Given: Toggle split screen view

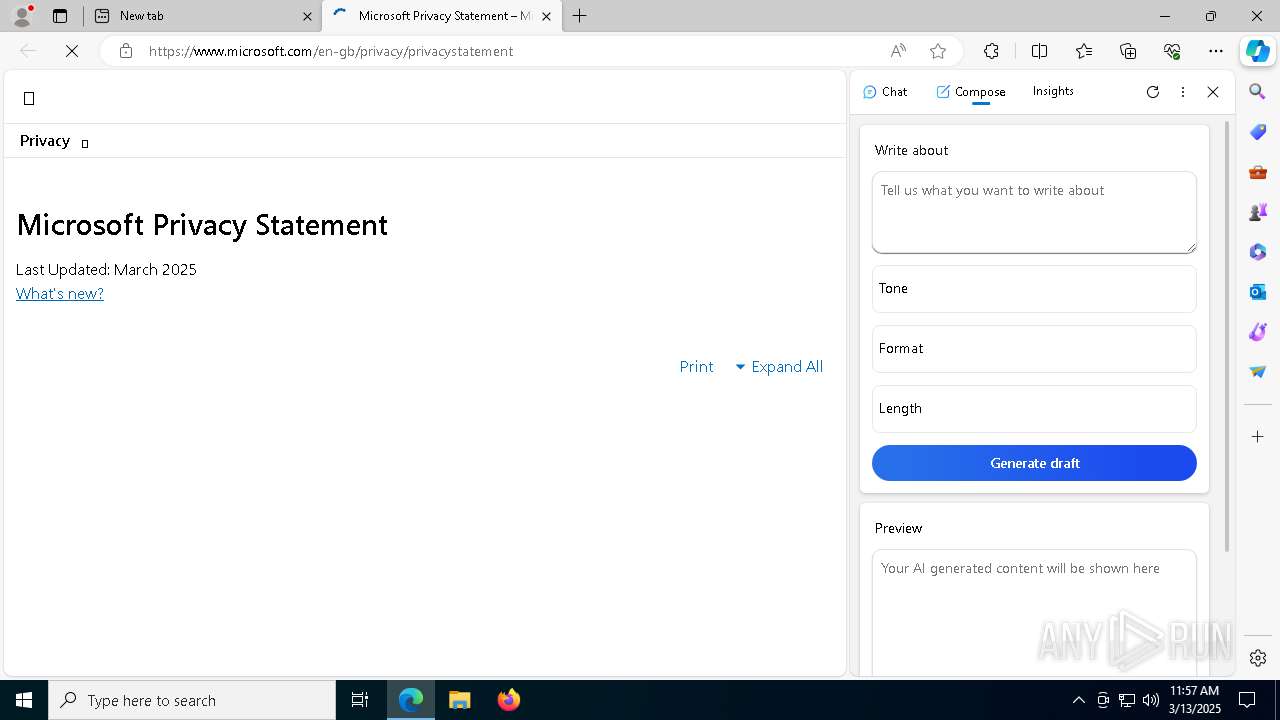Looking at the screenshot, I should point(1039,51).
